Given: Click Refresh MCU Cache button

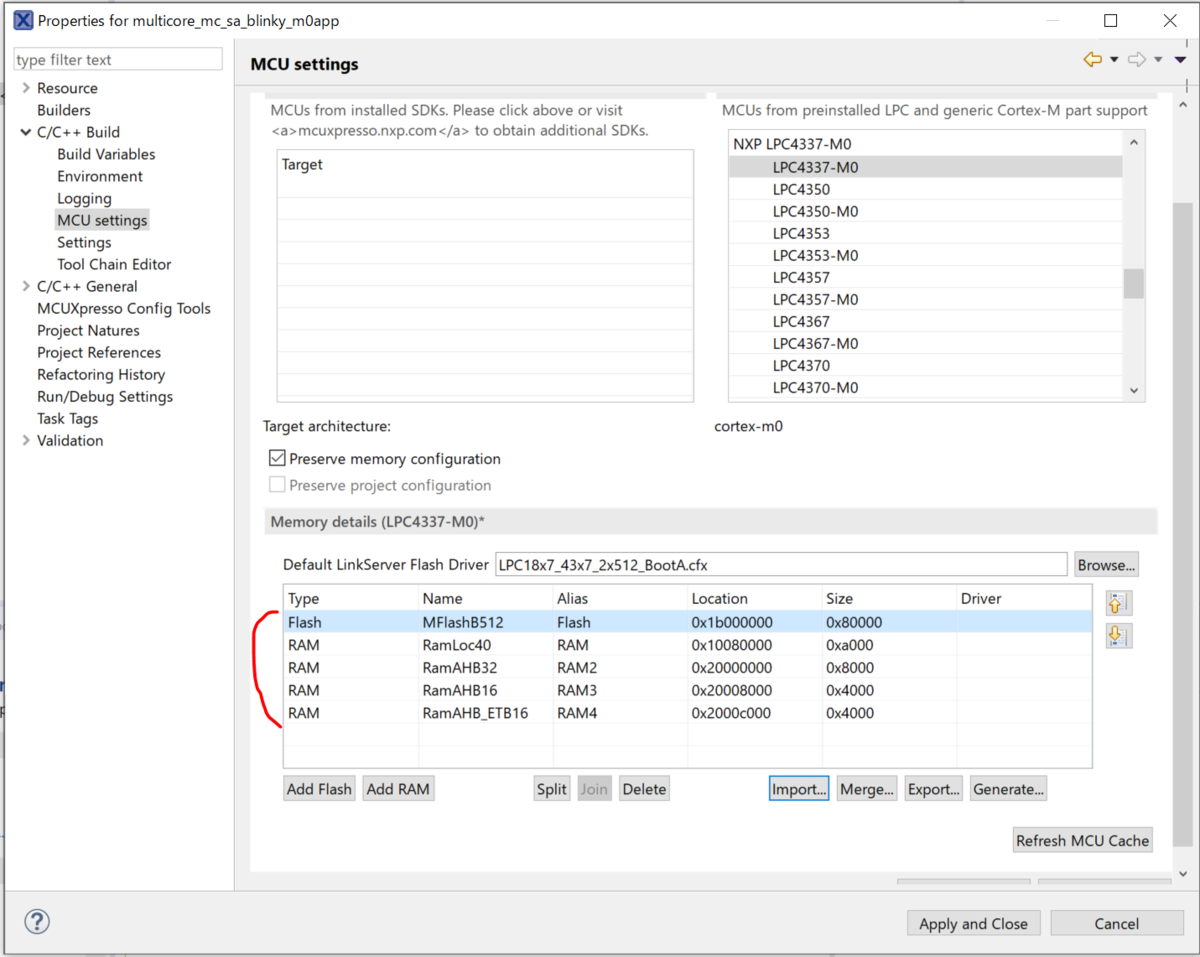Looking at the screenshot, I should (1082, 840).
